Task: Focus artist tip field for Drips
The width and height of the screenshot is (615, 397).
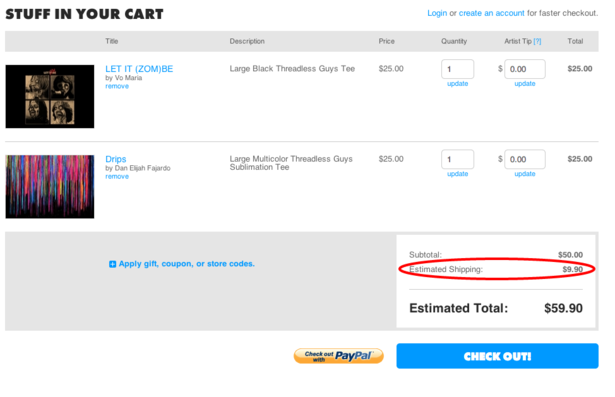Action: coord(525,159)
